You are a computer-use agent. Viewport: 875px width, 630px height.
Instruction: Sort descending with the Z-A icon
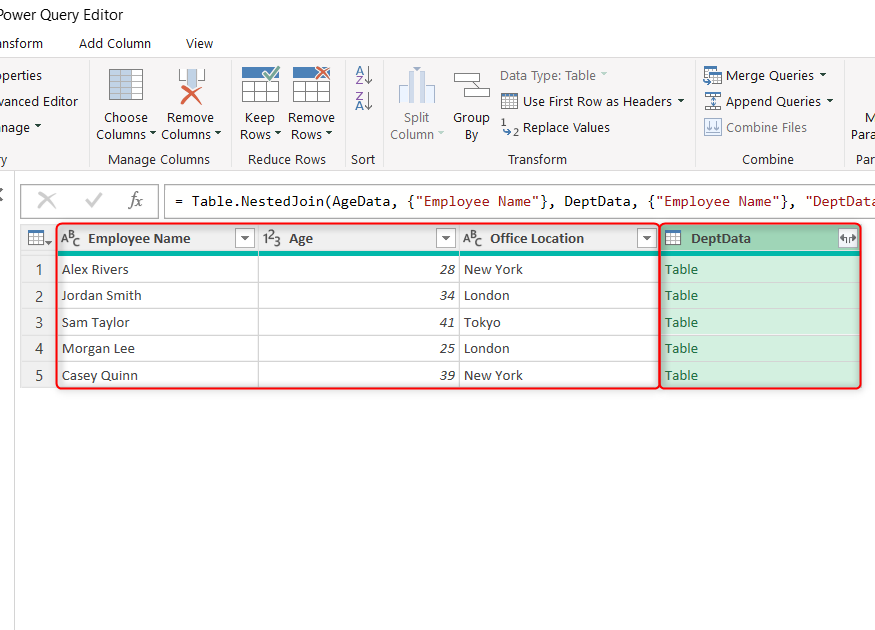[364, 101]
